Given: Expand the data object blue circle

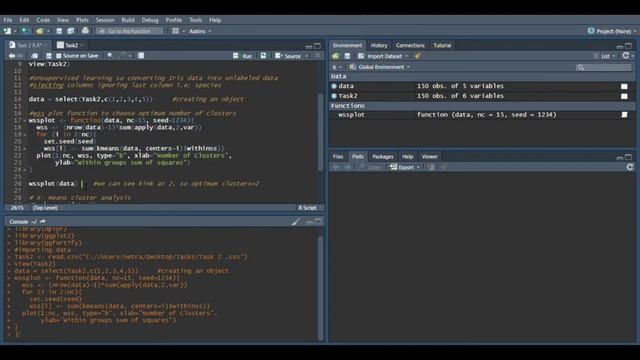Looking at the screenshot, I should click(x=334, y=86).
